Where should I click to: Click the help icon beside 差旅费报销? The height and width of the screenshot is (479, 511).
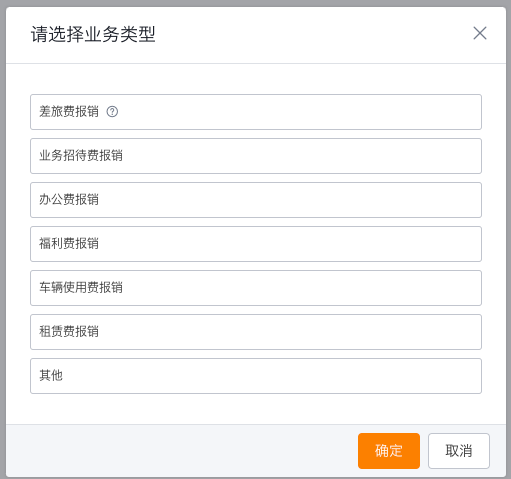click(112, 112)
